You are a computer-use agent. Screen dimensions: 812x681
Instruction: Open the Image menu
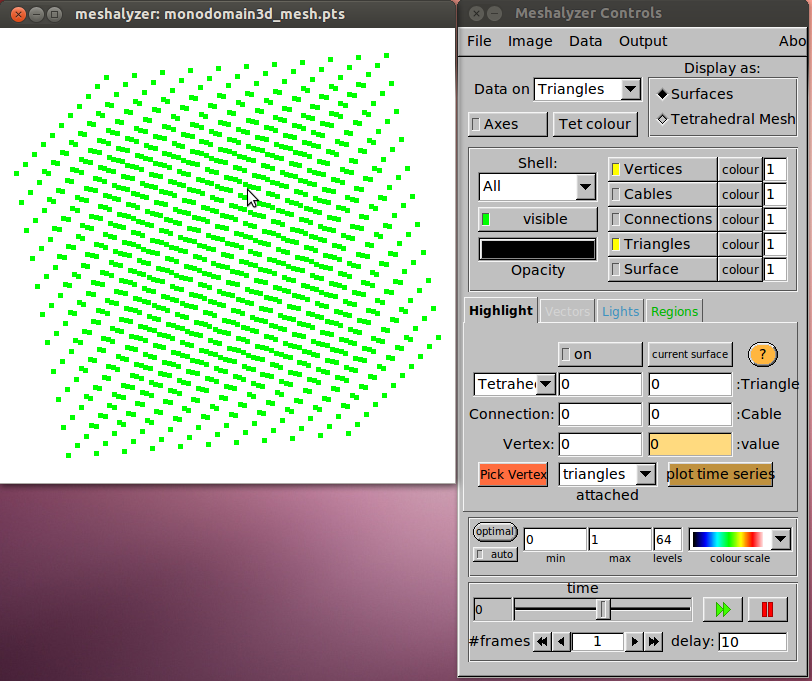tap(530, 41)
